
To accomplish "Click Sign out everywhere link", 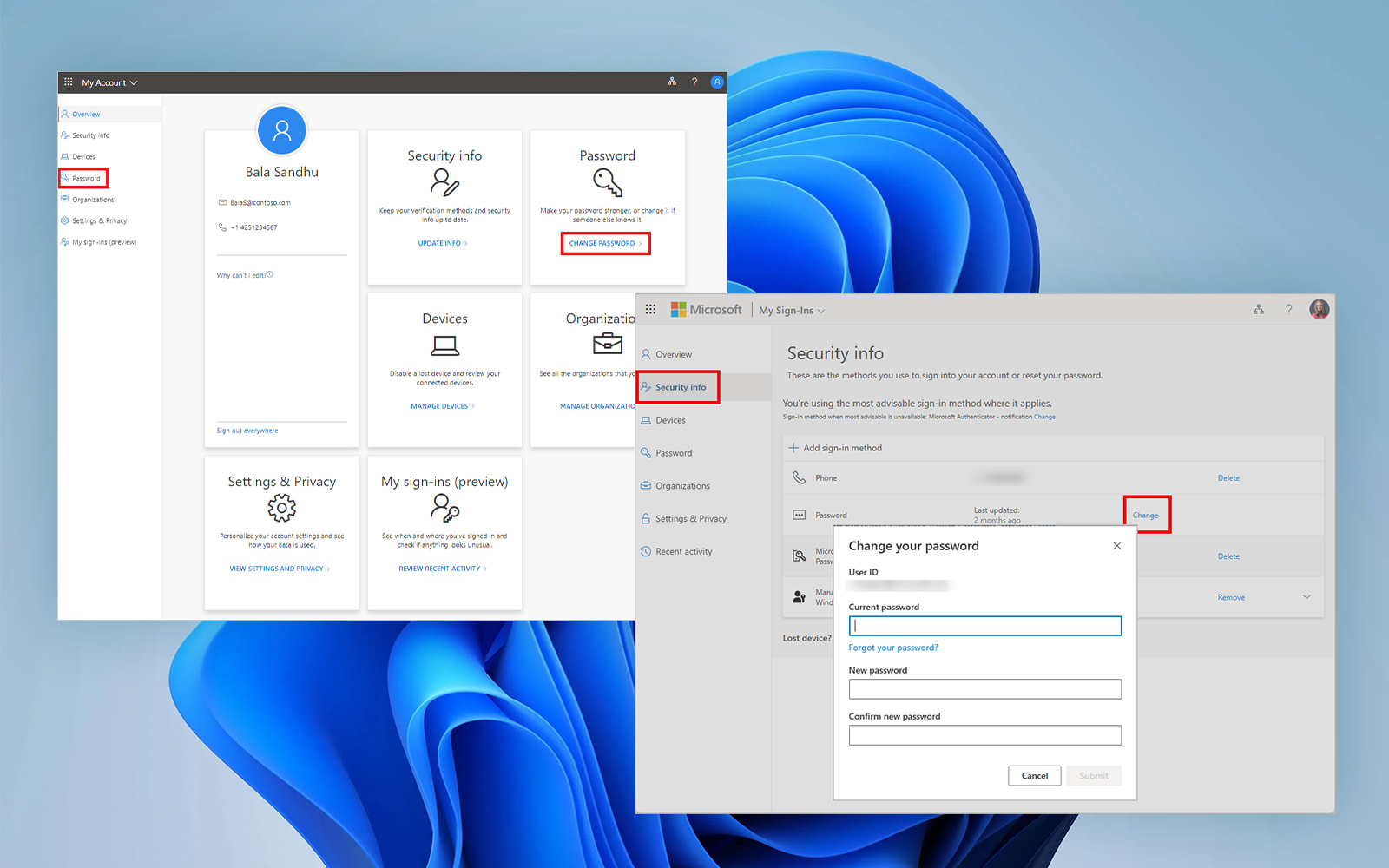I will pos(247,431).
